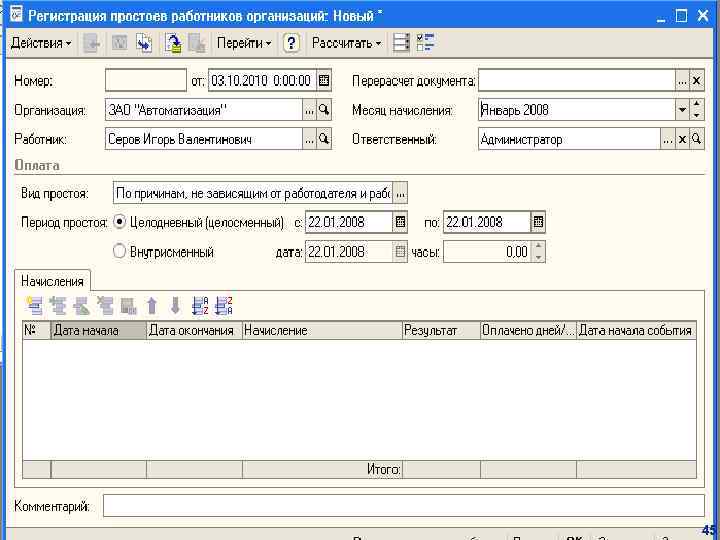This screenshot has height=540, width=720.
Task: Switch to the Начисления tab
Action: [x=52, y=281]
